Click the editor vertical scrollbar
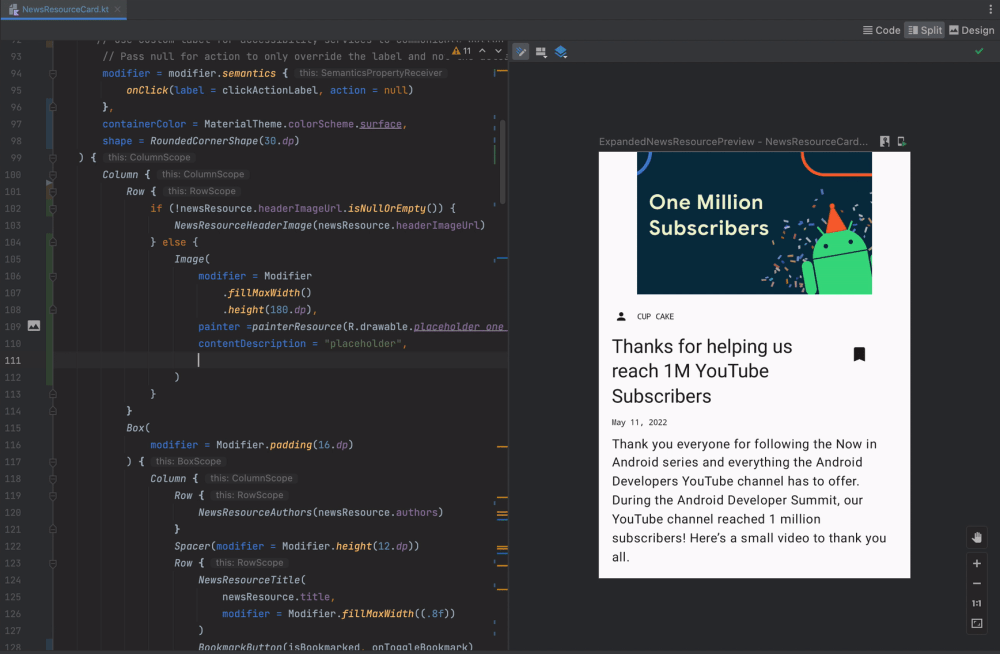The height and width of the screenshot is (654, 1000). point(502,160)
